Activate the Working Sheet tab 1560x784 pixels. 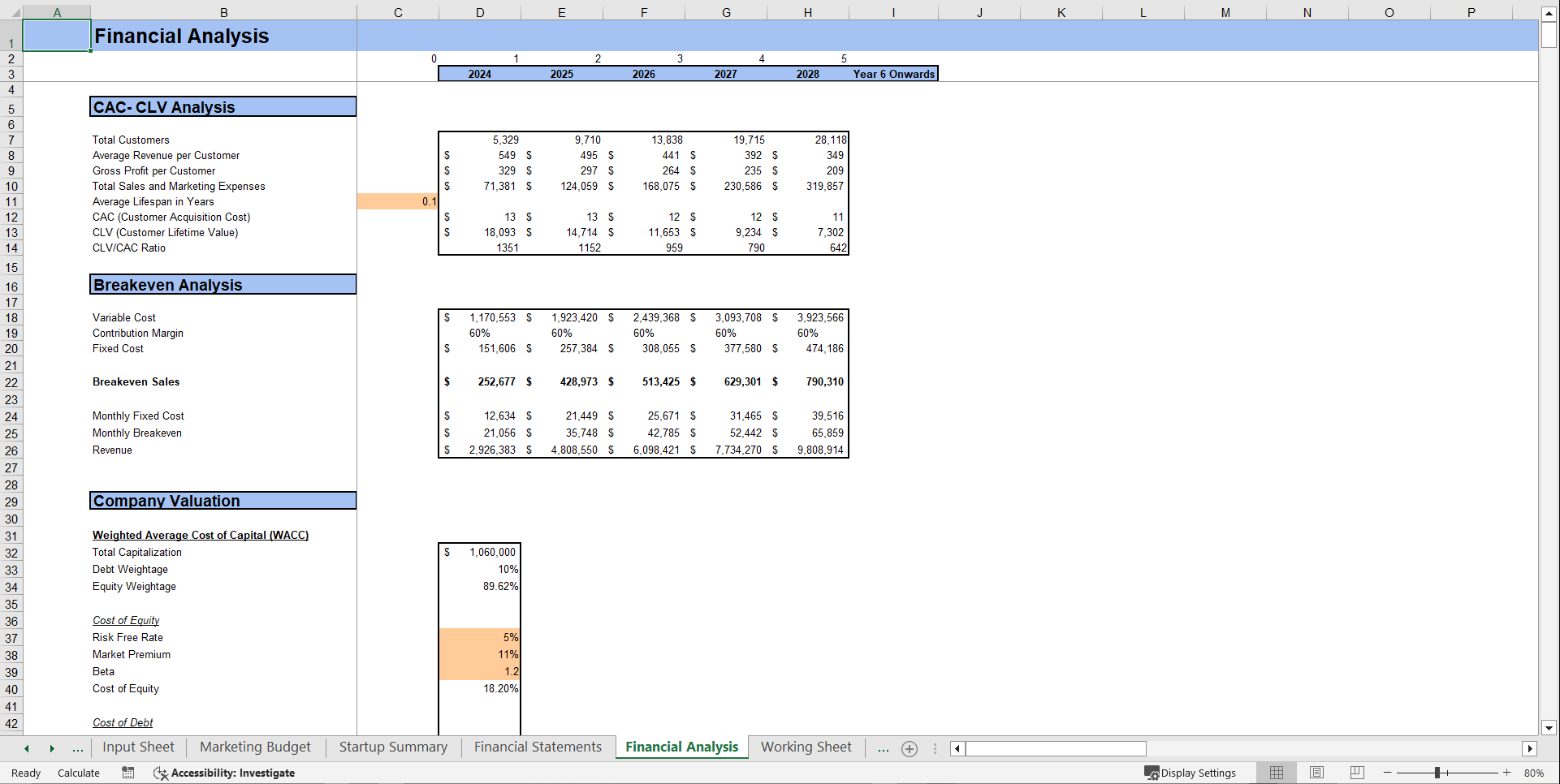click(x=805, y=747)
